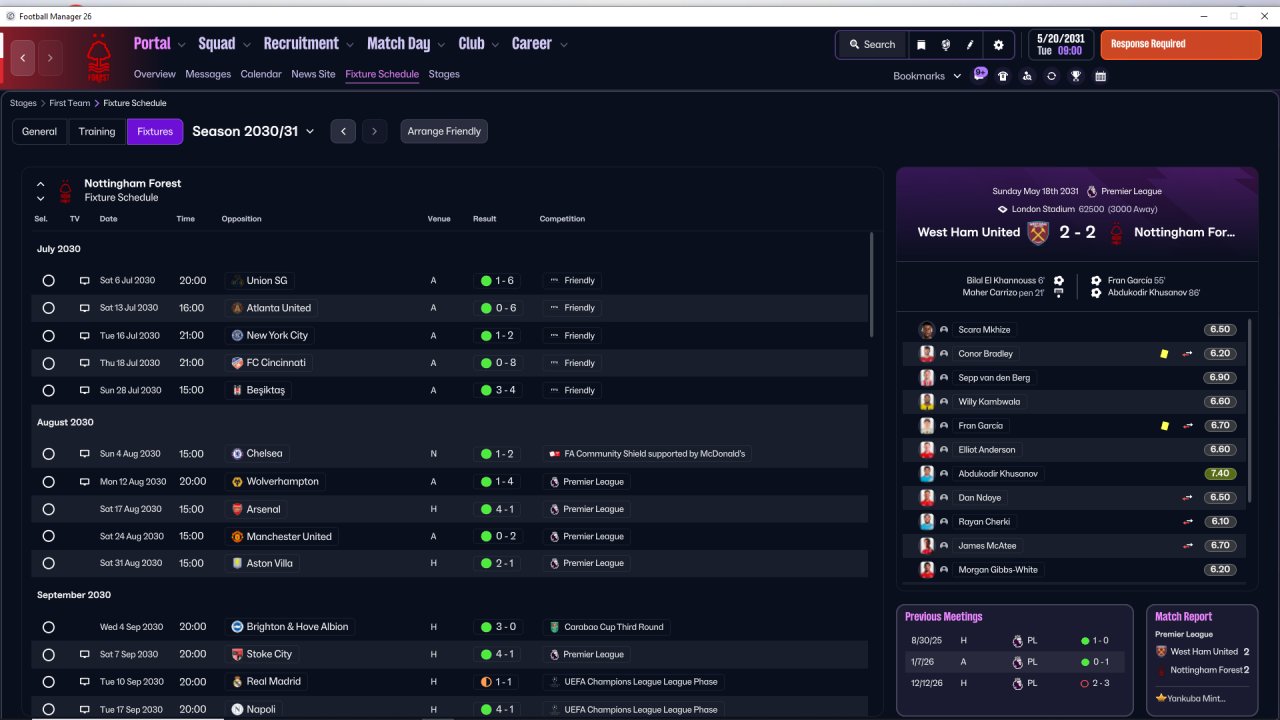Image resolution: width=1280 pixels, height=720 pixels.
Task: Switch to the General tab
Action: coord(40,132)
